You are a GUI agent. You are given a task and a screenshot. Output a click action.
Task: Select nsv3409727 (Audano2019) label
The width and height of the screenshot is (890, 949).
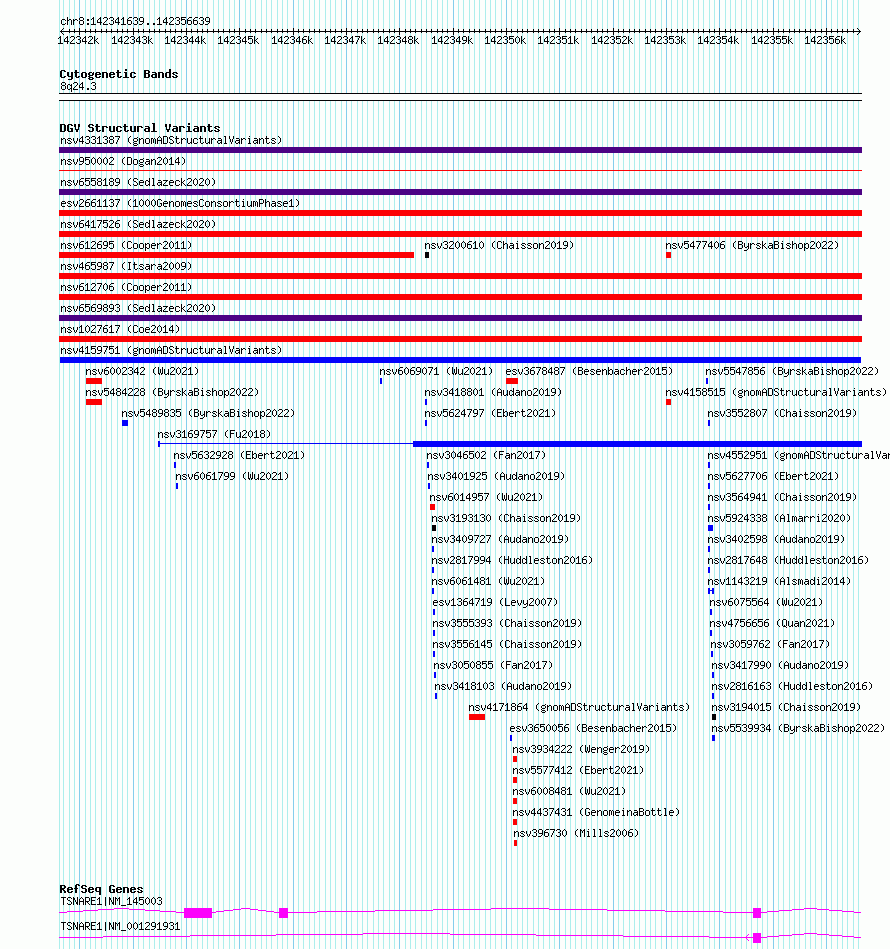tap(500, 539)
